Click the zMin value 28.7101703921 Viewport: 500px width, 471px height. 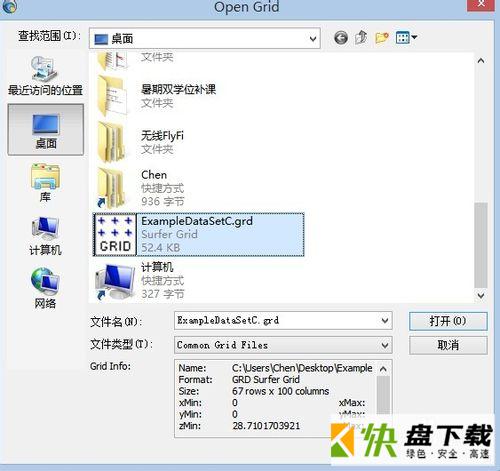click(266, 426)
